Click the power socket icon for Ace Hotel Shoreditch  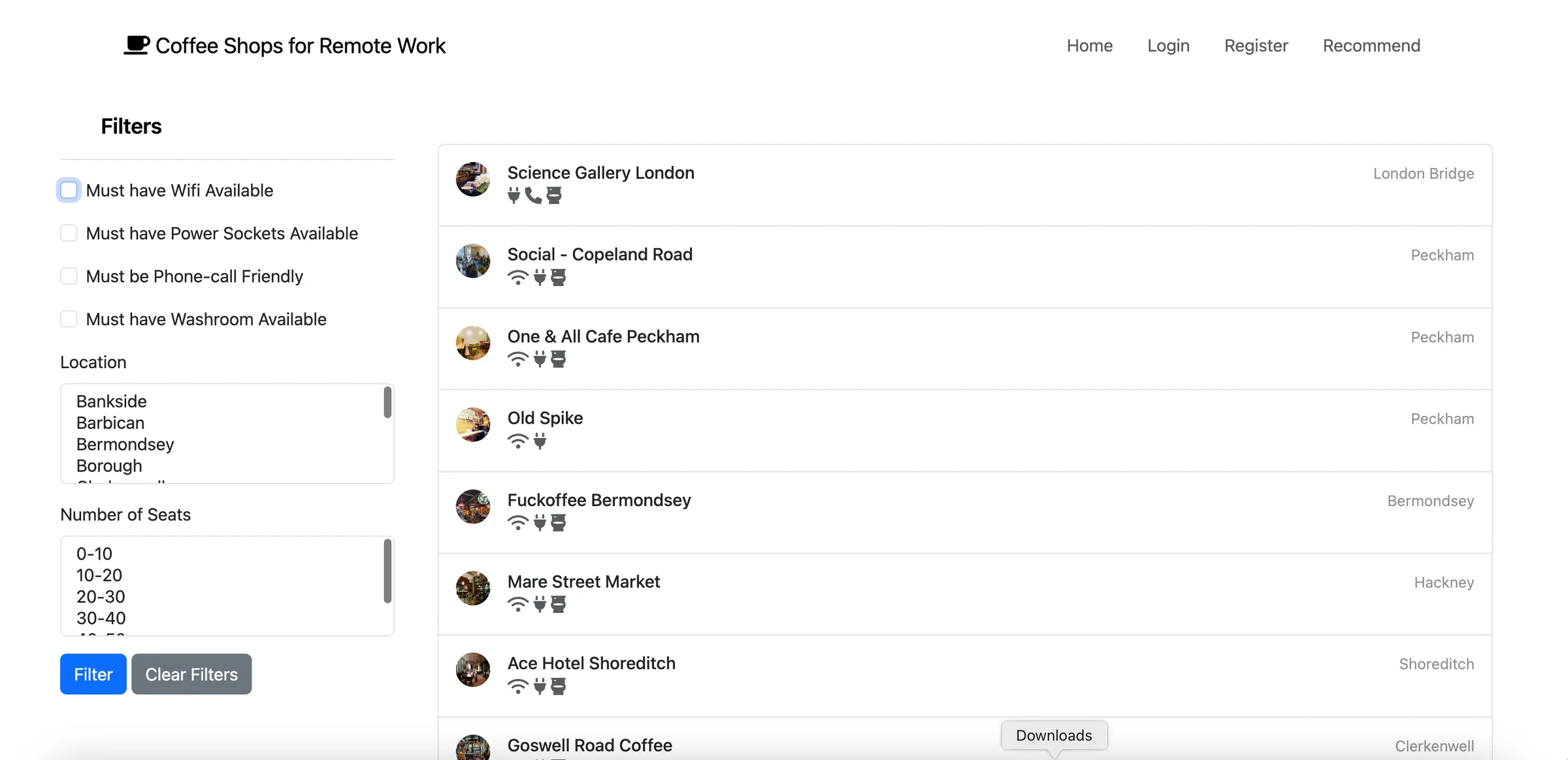click(x=538, y=686)
